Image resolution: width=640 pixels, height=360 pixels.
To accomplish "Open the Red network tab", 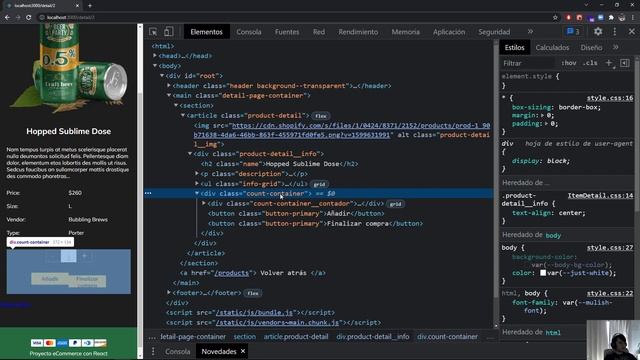I will pyautogui.click(x=319, y=31).
